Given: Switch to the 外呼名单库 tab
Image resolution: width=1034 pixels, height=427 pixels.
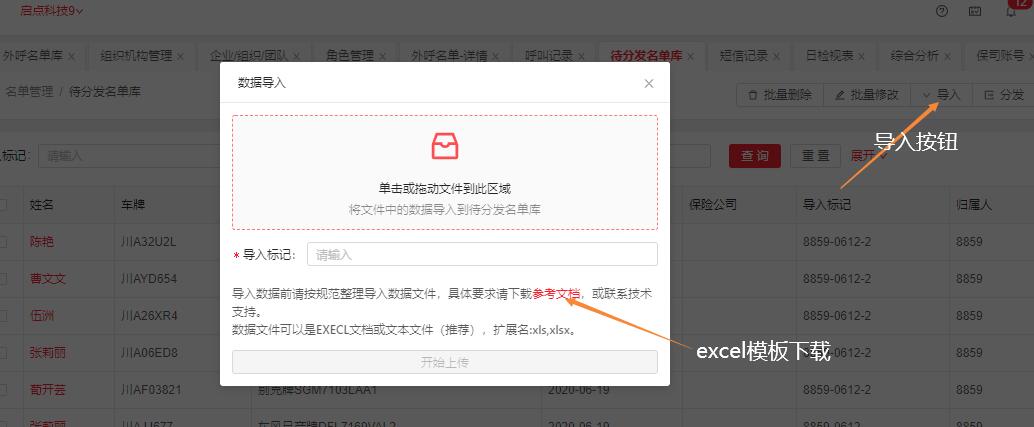Looking at the screenshot, I should (33, 56).
